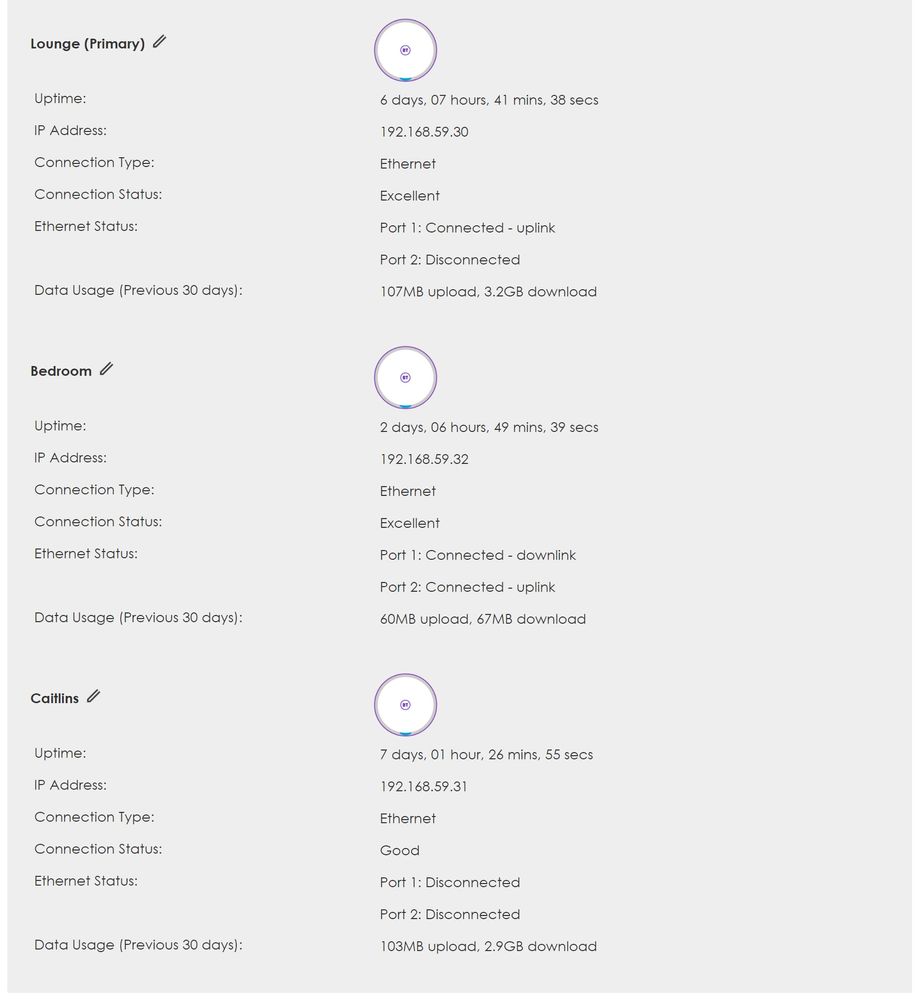Click the Caitlins uptime value of 7 days

click(x=486, y=755)
